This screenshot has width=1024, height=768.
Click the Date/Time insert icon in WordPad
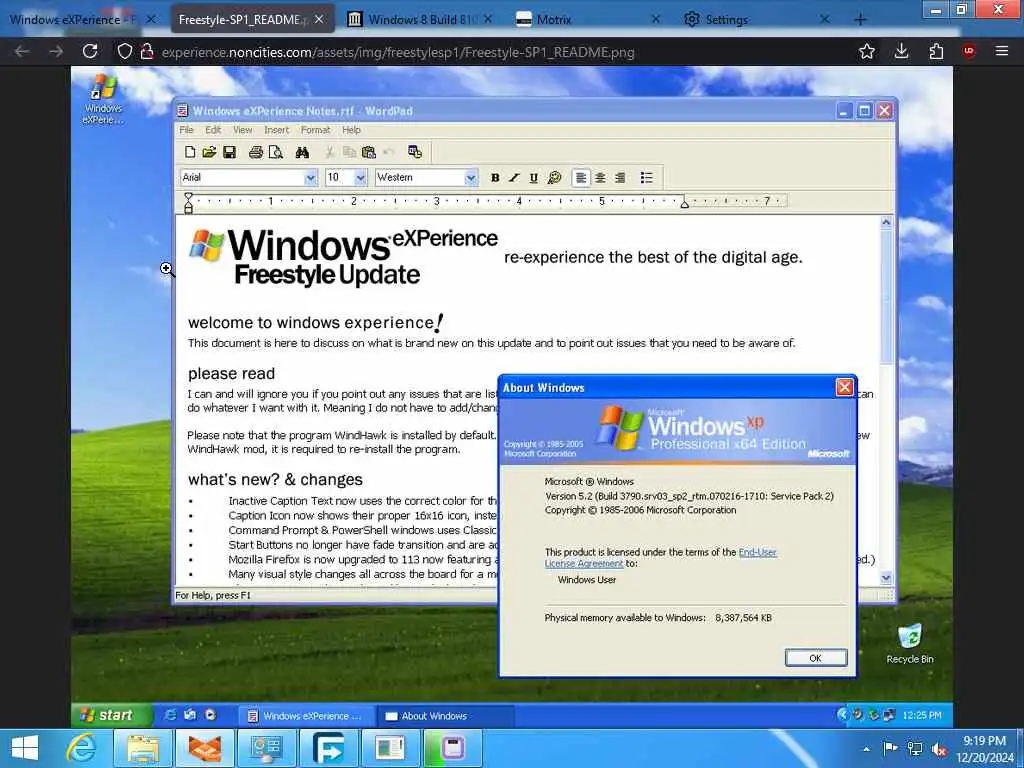(415, 152)
